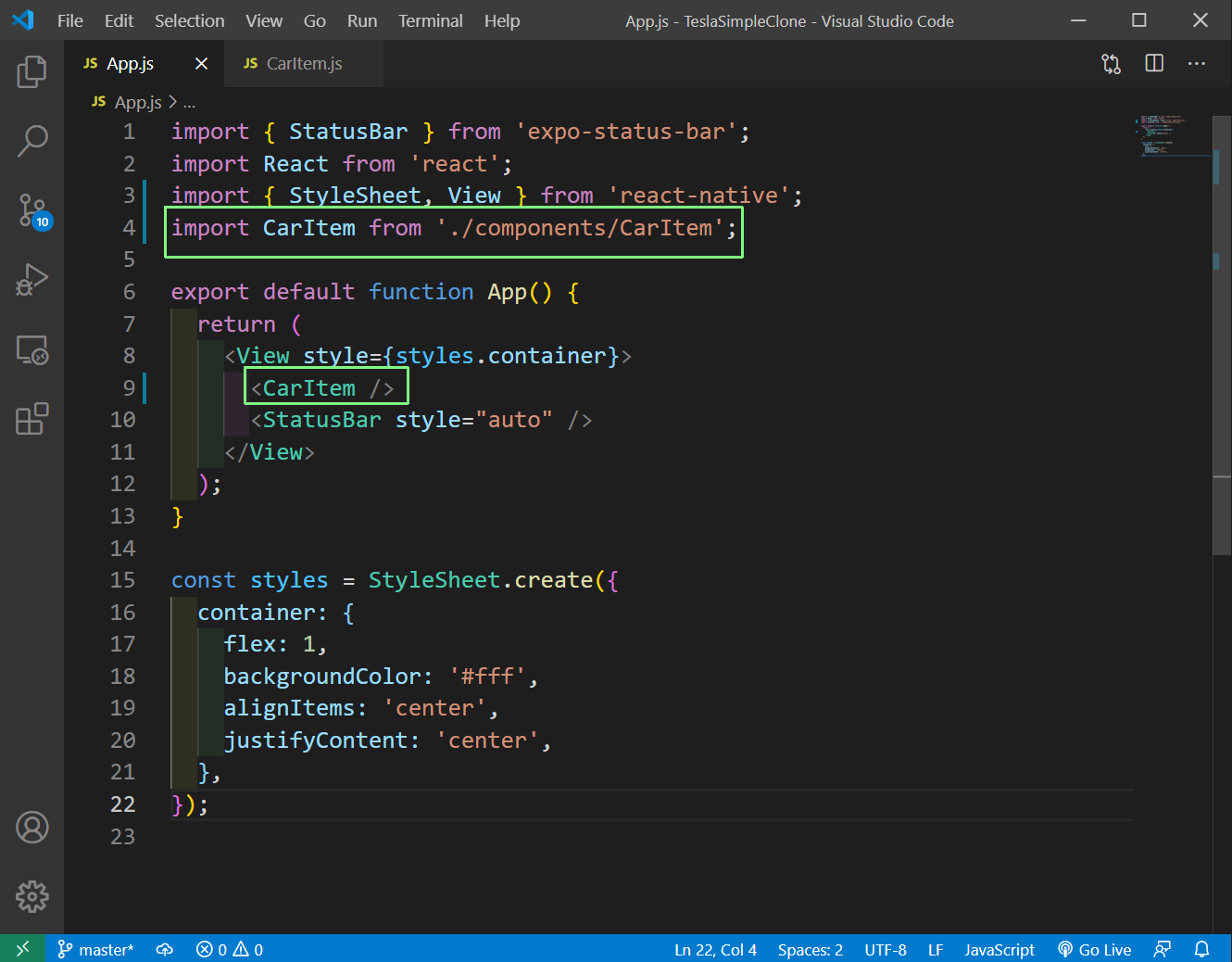Change end of line sequence LF

click(x=936, y=949)
